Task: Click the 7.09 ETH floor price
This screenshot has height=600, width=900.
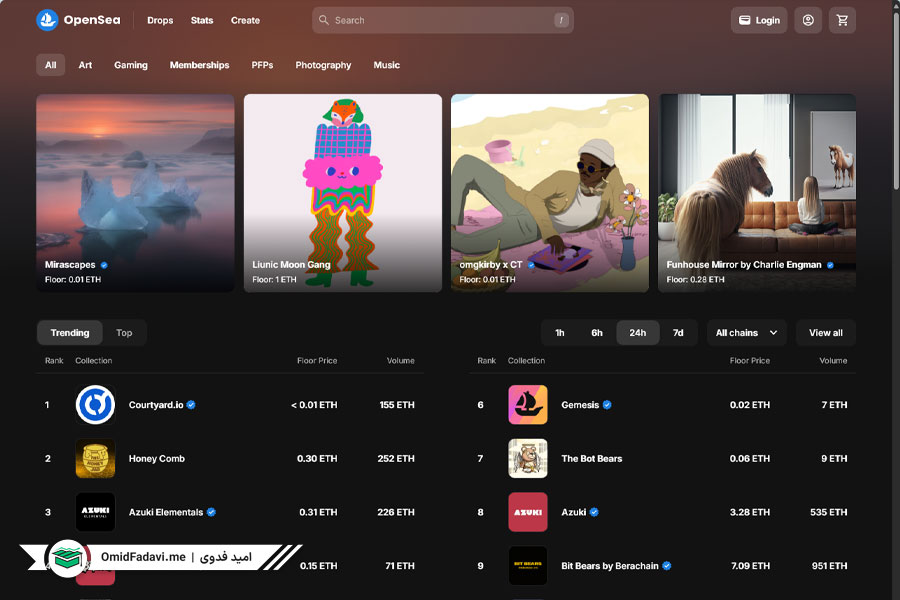Action: pyautogui.click(x=750, y=566)
